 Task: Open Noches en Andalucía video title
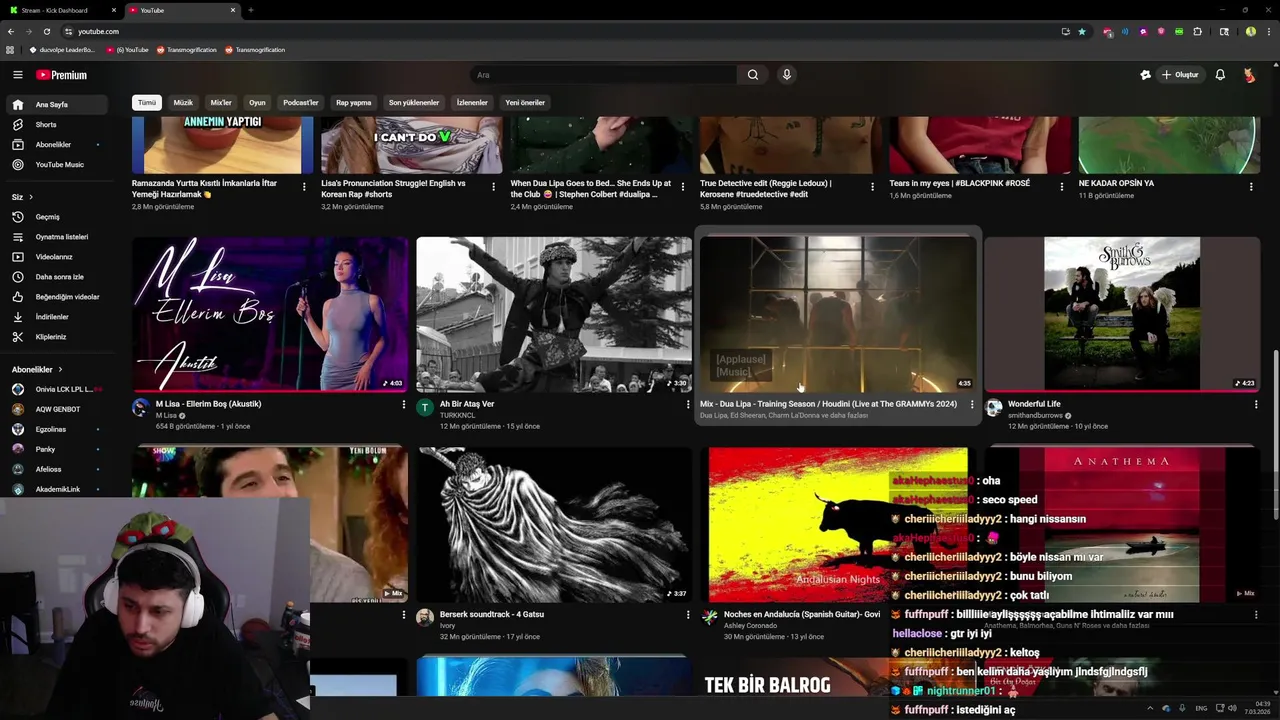[802, 614]
